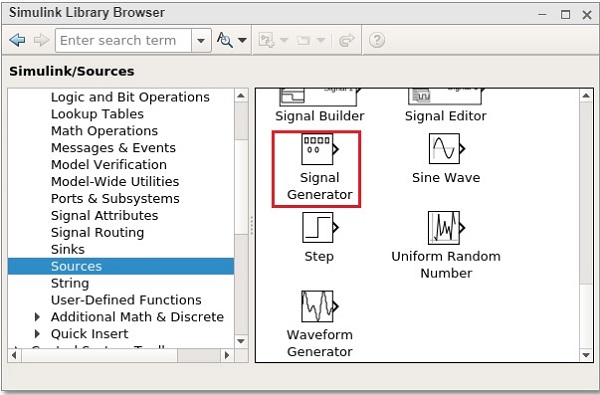Click the search magnifier icon

(x=225, y=40)
